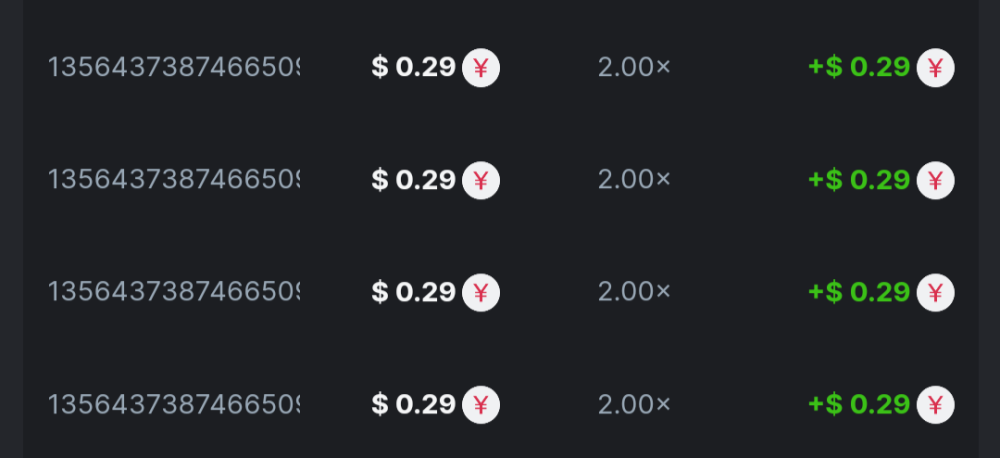This screenshot has height=458, width=1000.
Task: Select the 2.00× multiplier in the second row
Action: tap(634, 180)
